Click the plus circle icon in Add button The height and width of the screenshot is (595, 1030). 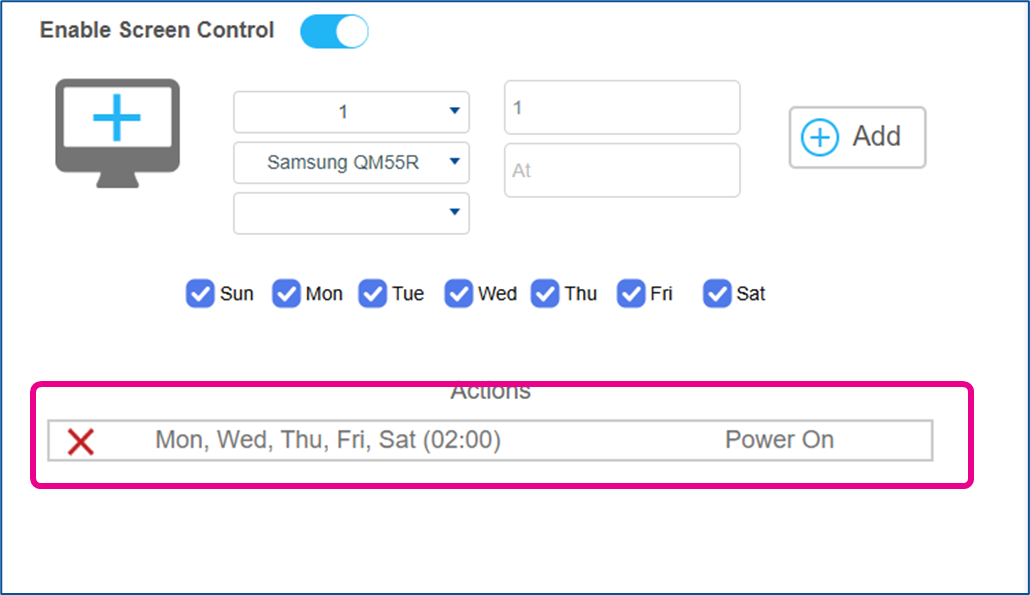pyautogui.click(x=819, y=137)
